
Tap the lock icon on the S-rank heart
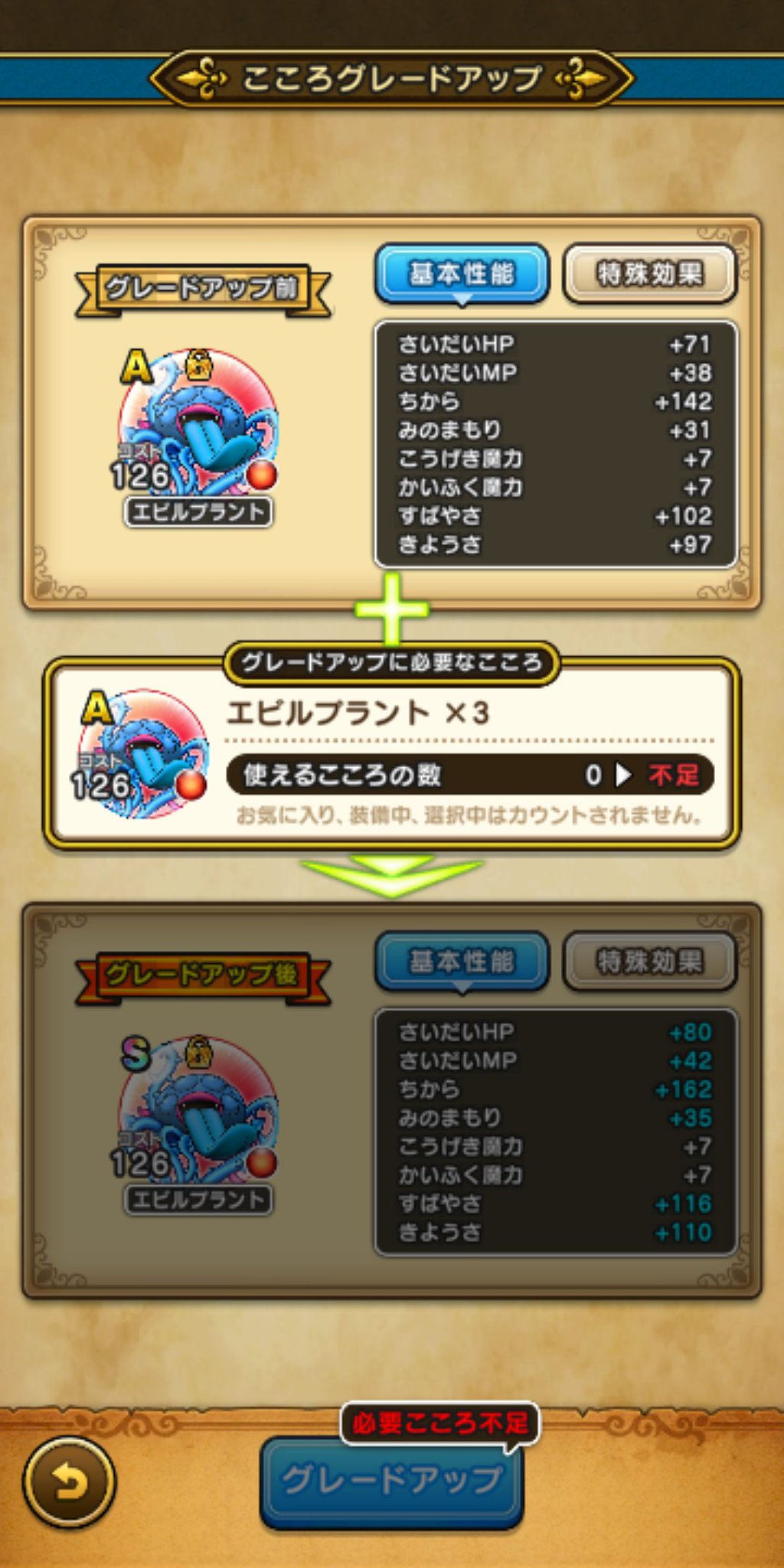point(198,1052)
